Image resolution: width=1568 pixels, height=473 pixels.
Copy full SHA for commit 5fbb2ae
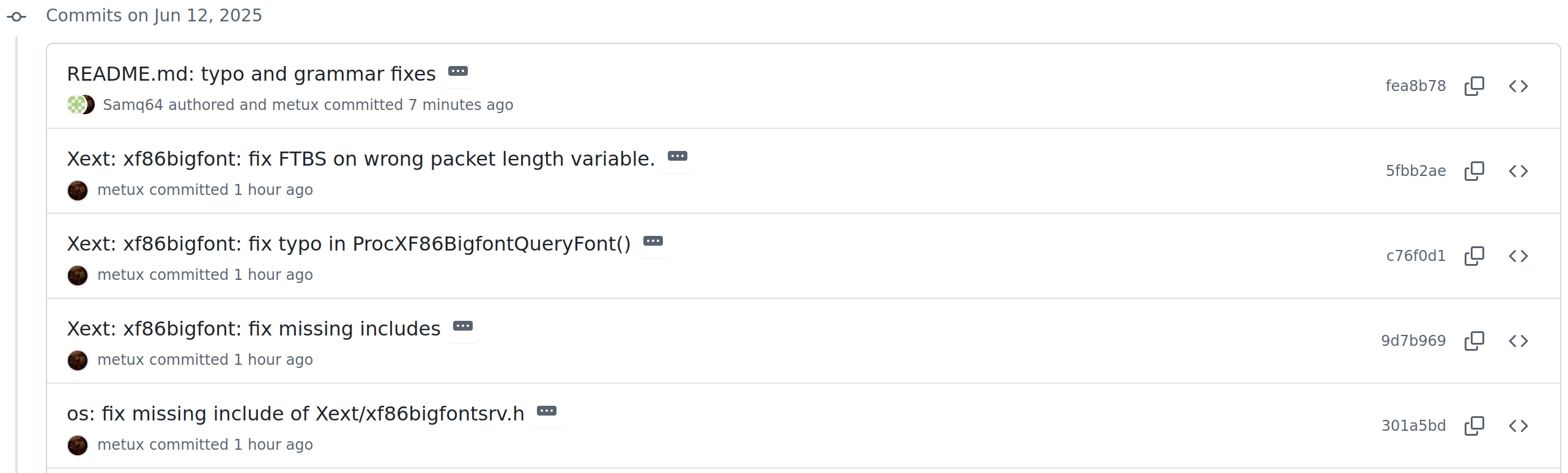click(x=1474, y=171)
